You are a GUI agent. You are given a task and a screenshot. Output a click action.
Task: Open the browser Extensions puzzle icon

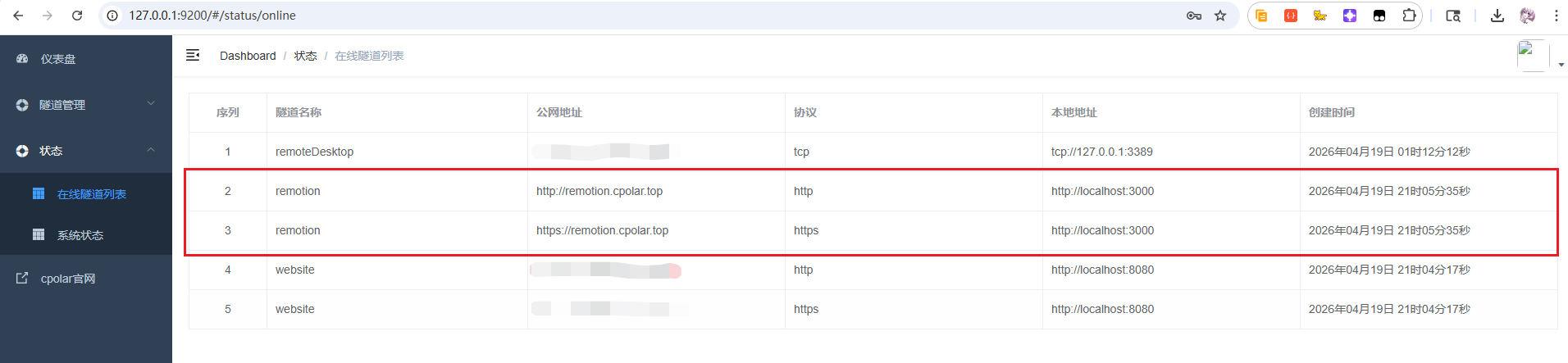[1409, 16]
